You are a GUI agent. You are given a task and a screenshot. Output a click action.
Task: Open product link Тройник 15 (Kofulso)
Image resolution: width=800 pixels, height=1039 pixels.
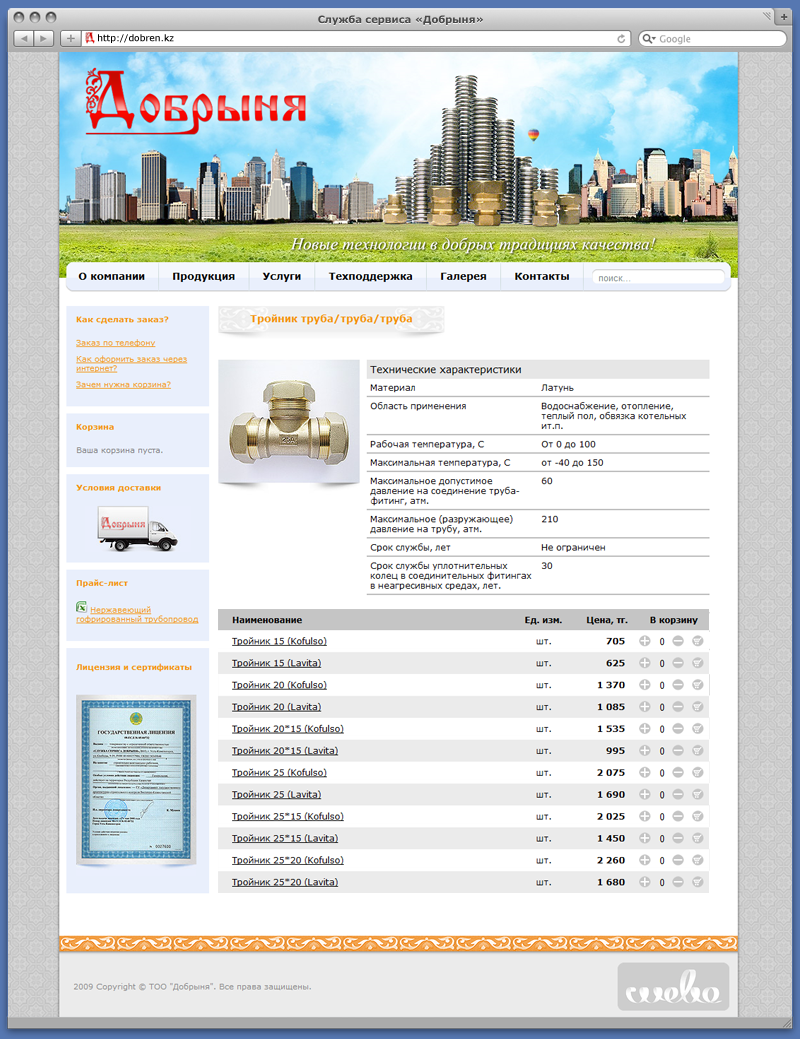click(x=279, y=641)
